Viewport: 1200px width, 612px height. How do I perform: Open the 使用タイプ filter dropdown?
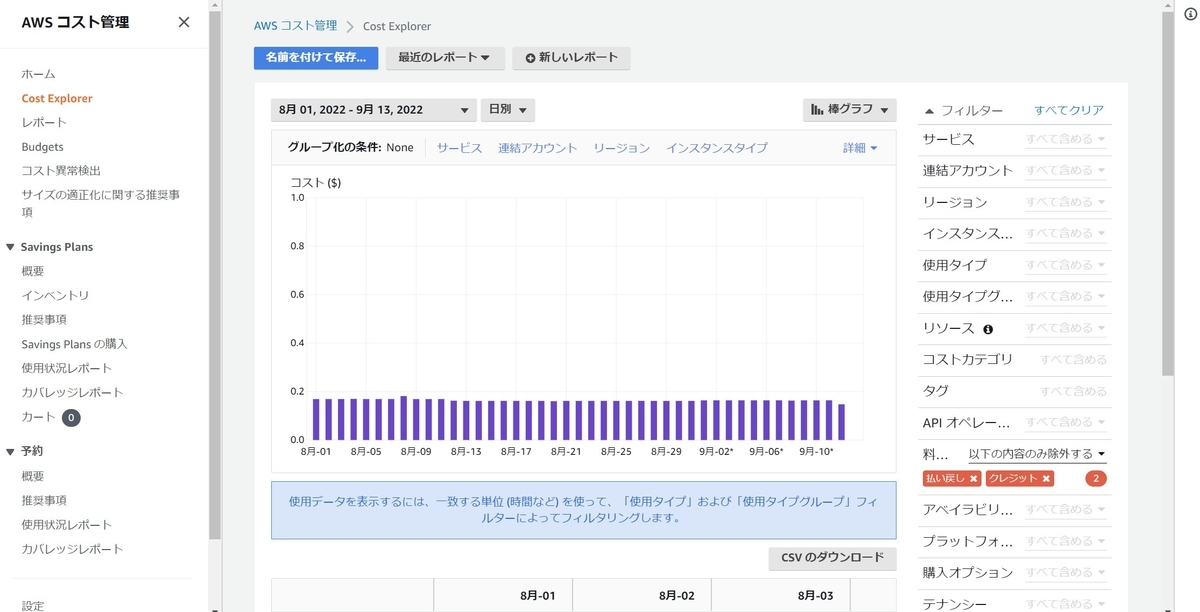[x=1066, y=265]
